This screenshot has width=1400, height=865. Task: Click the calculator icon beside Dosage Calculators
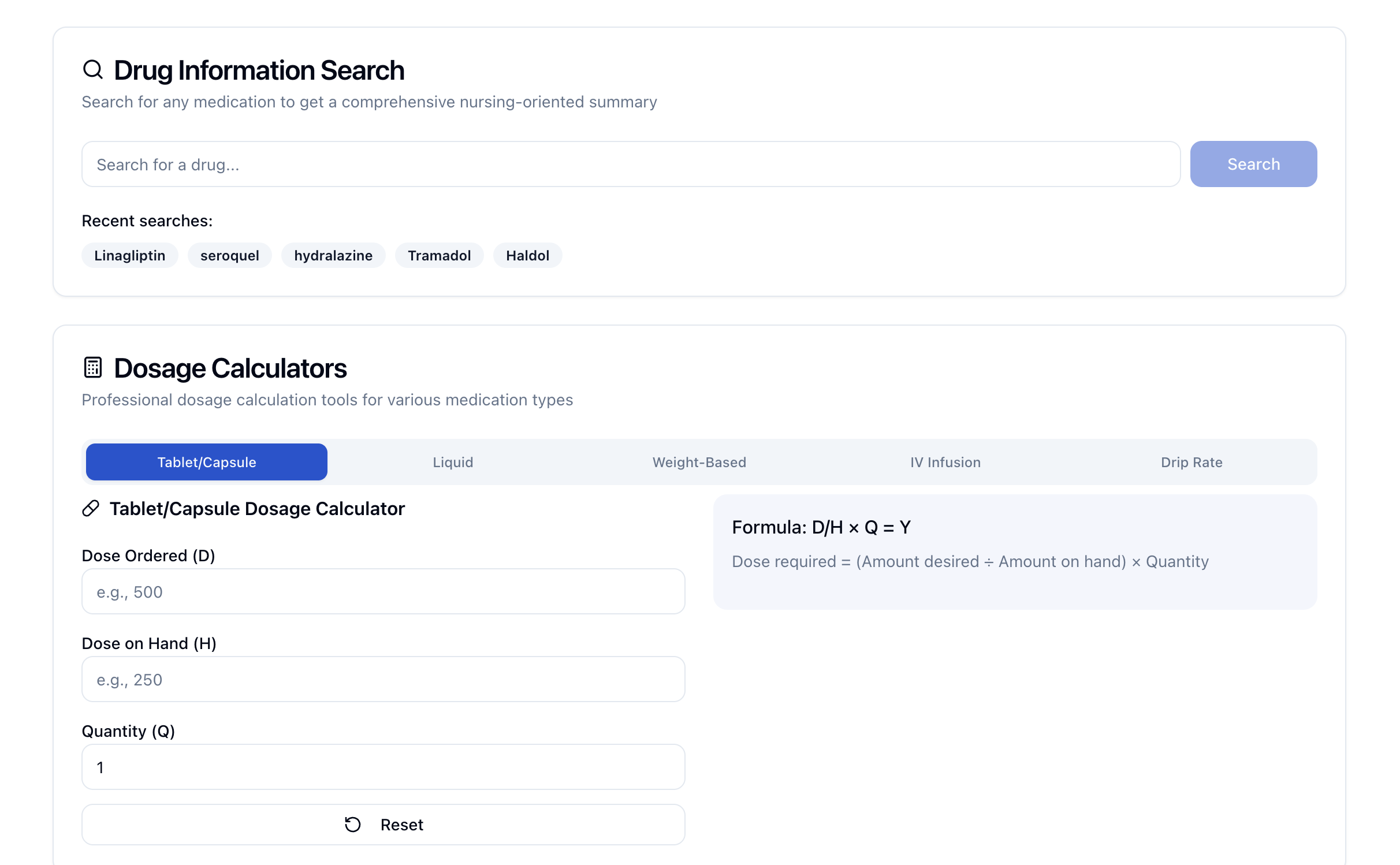click(x=92, y=367)
